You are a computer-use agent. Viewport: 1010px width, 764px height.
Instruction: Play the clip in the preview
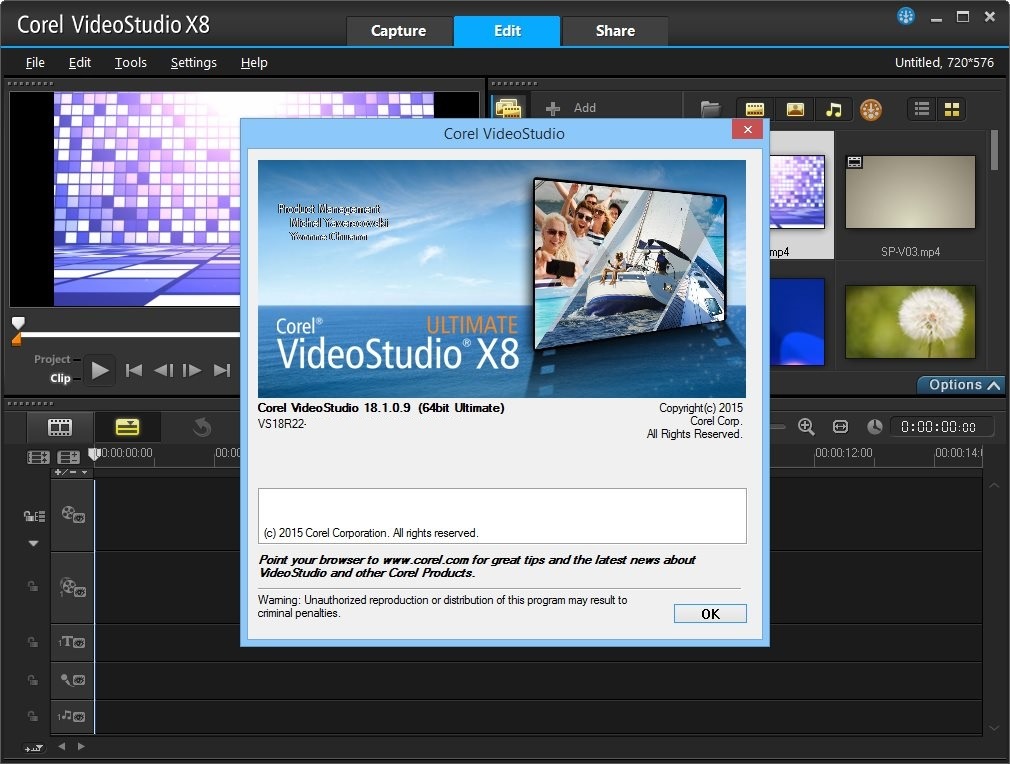pyautogui.click(x=99, y=370)
